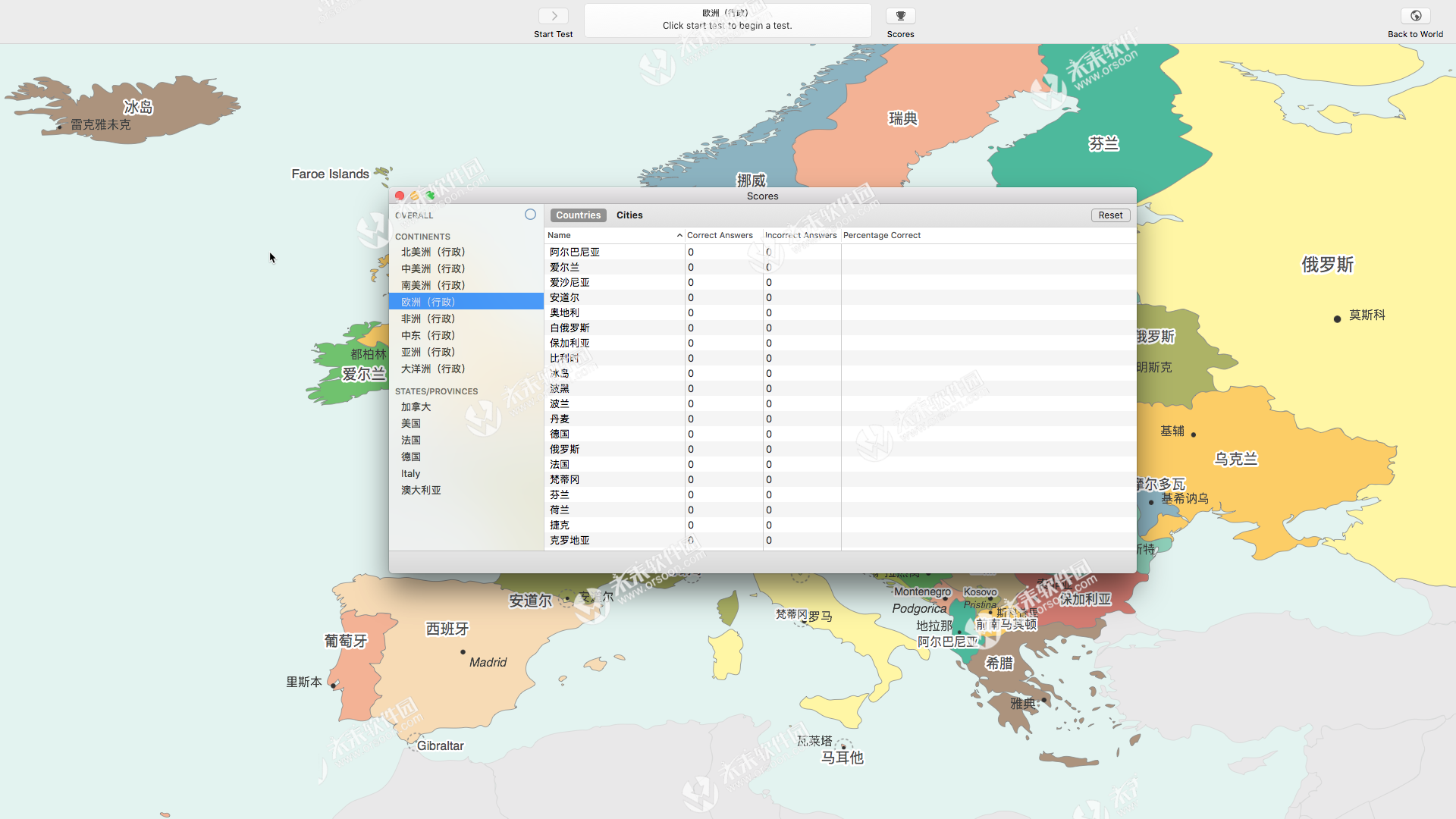This screenshot has width=1456, height=819.
Task: Select the 俄罗斯 row in the scores table
Action: click(x=840, y=449)
